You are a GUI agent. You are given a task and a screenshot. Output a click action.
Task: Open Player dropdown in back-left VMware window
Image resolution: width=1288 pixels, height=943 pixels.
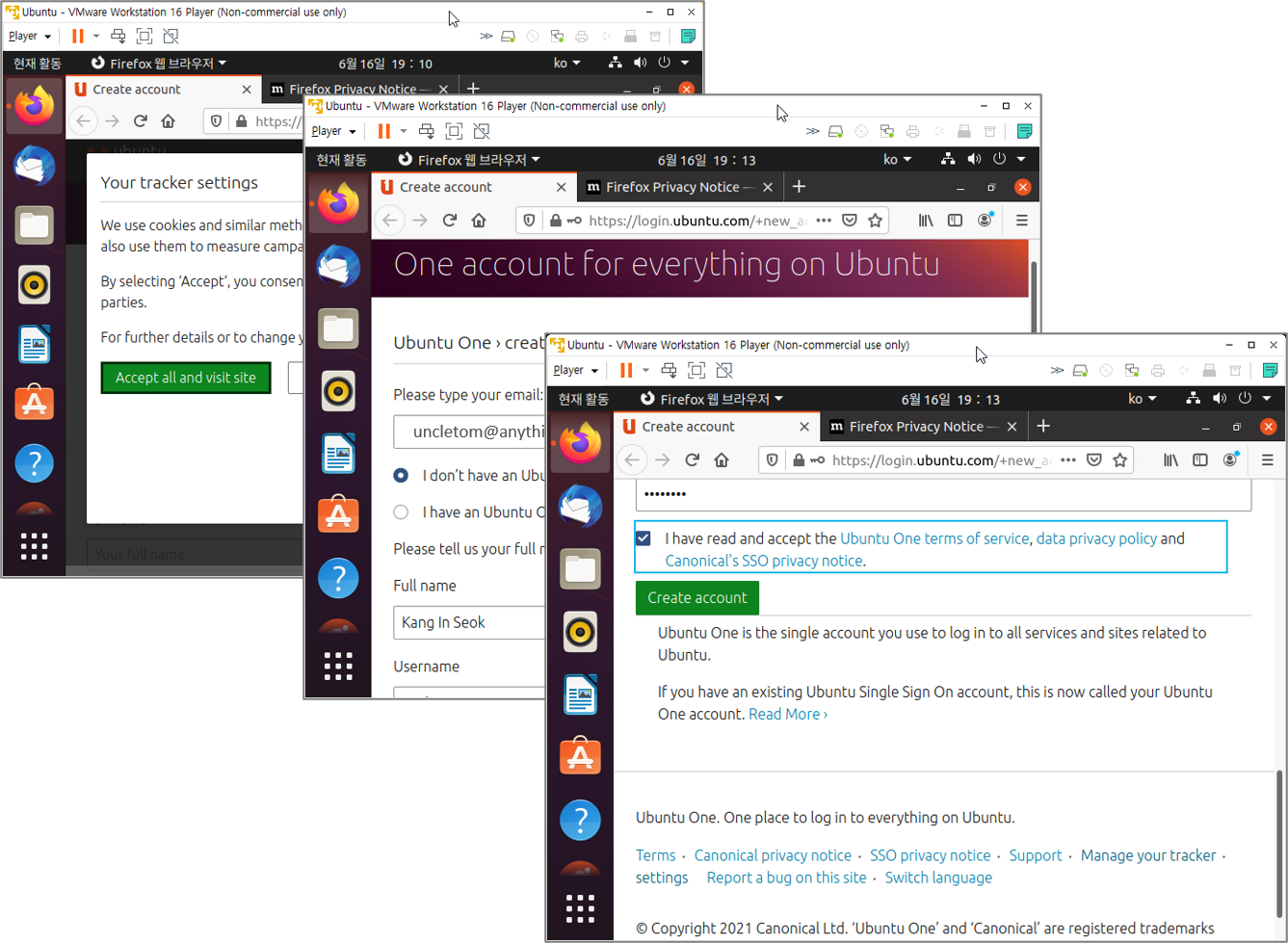pos(29,36)
